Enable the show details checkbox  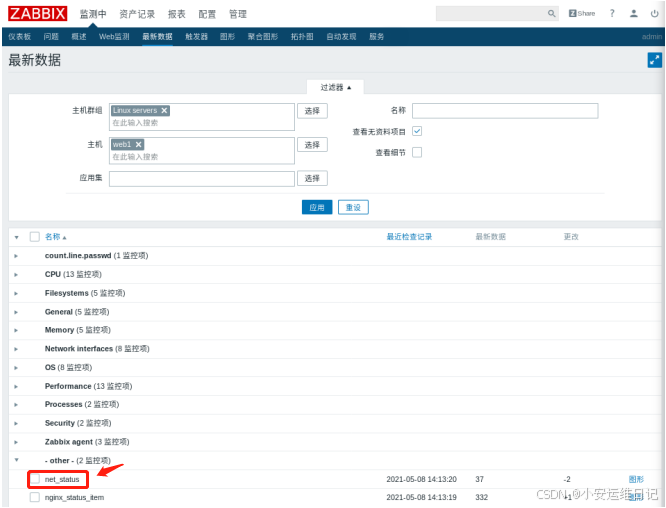point(417,152)
